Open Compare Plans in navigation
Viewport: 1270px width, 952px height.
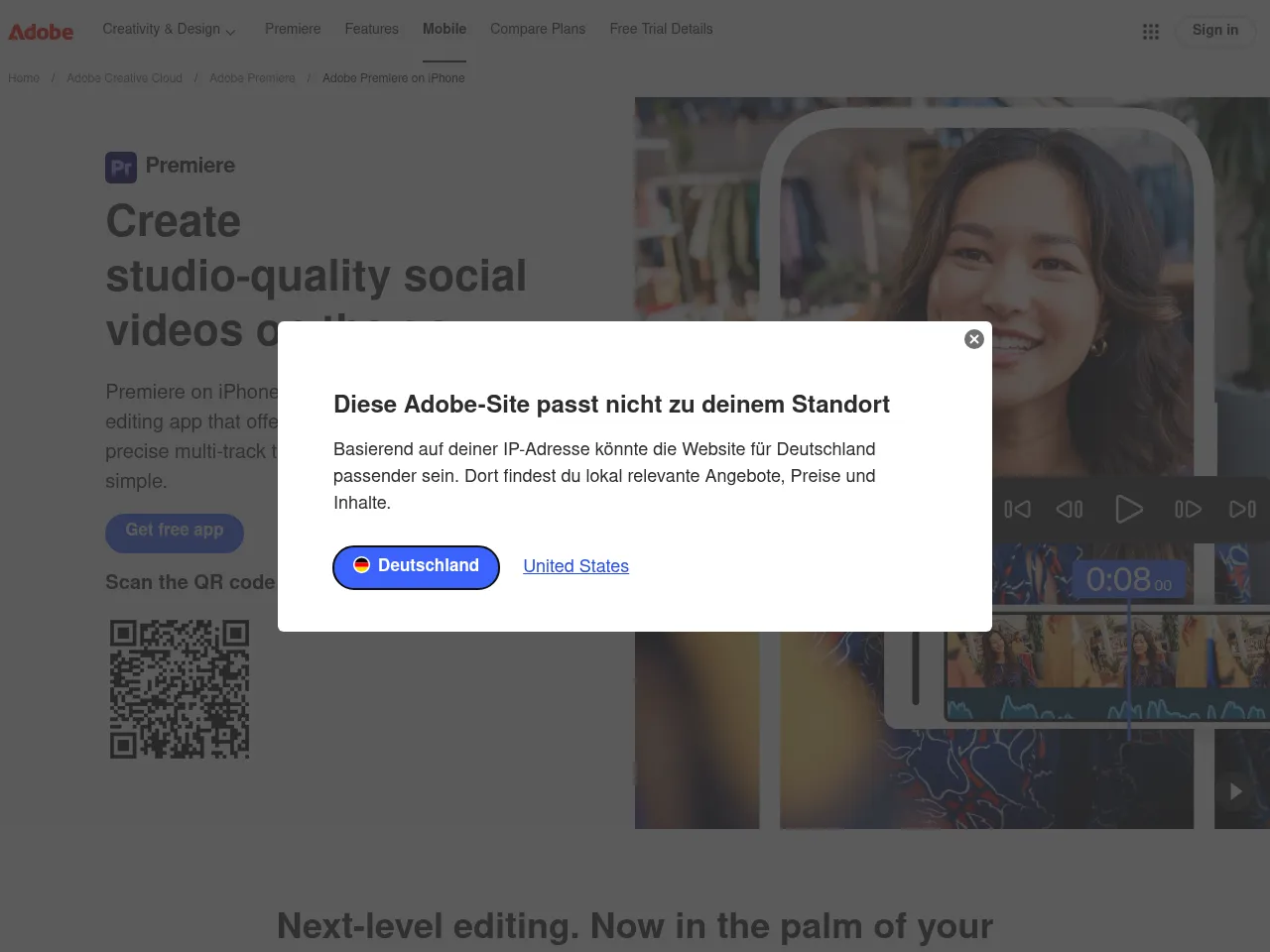click(538, 30)
